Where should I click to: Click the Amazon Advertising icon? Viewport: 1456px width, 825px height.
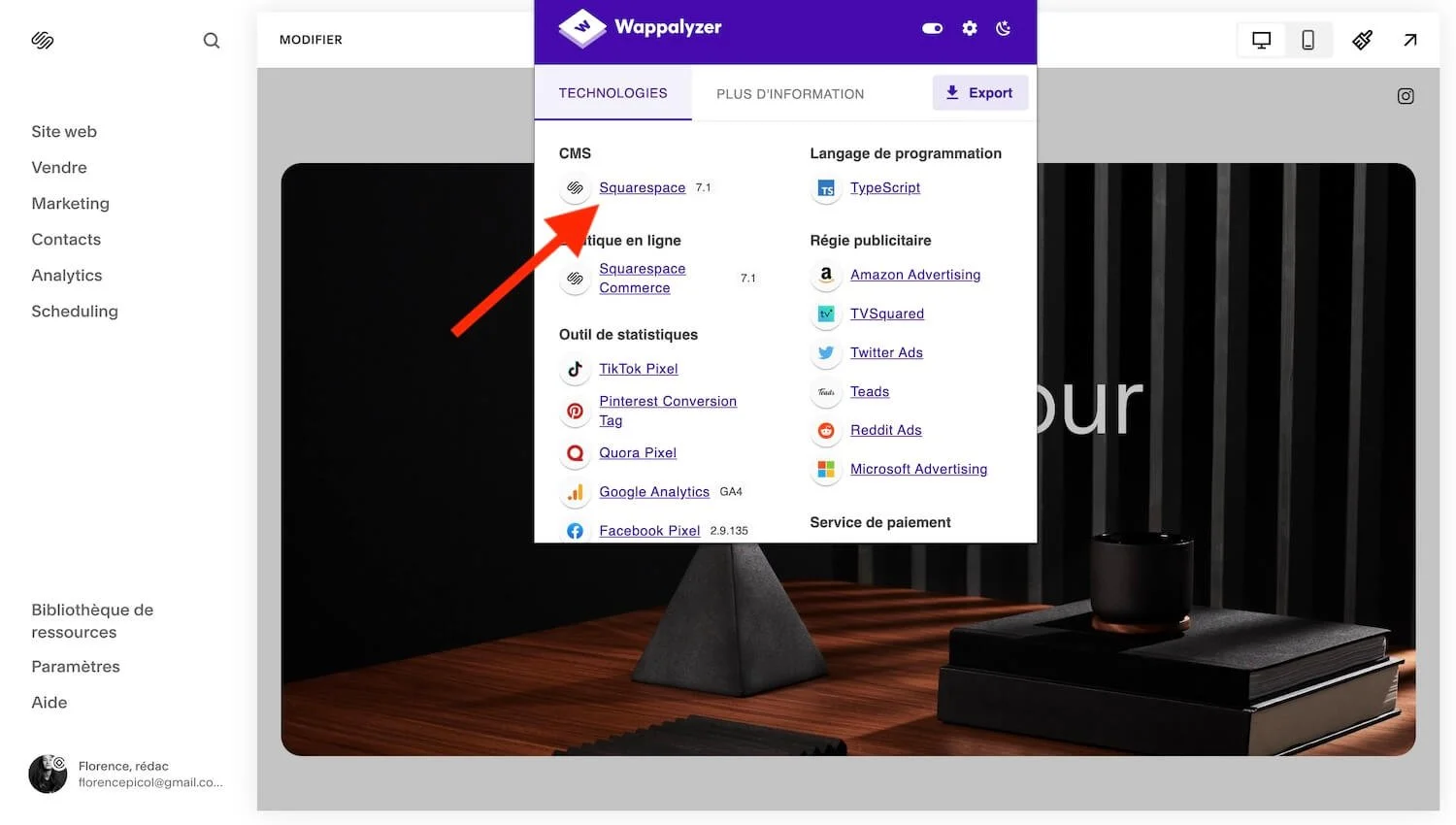[826, 275]
